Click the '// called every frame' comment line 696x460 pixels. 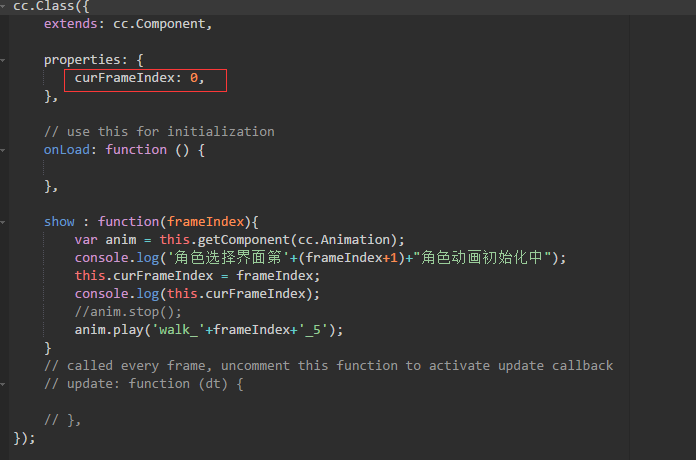pyautogui.click(x=328, y=366)
